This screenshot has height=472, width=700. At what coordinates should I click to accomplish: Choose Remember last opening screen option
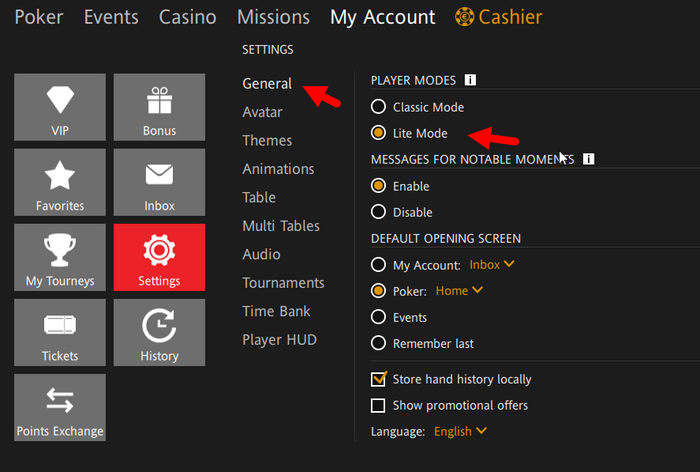378,343
